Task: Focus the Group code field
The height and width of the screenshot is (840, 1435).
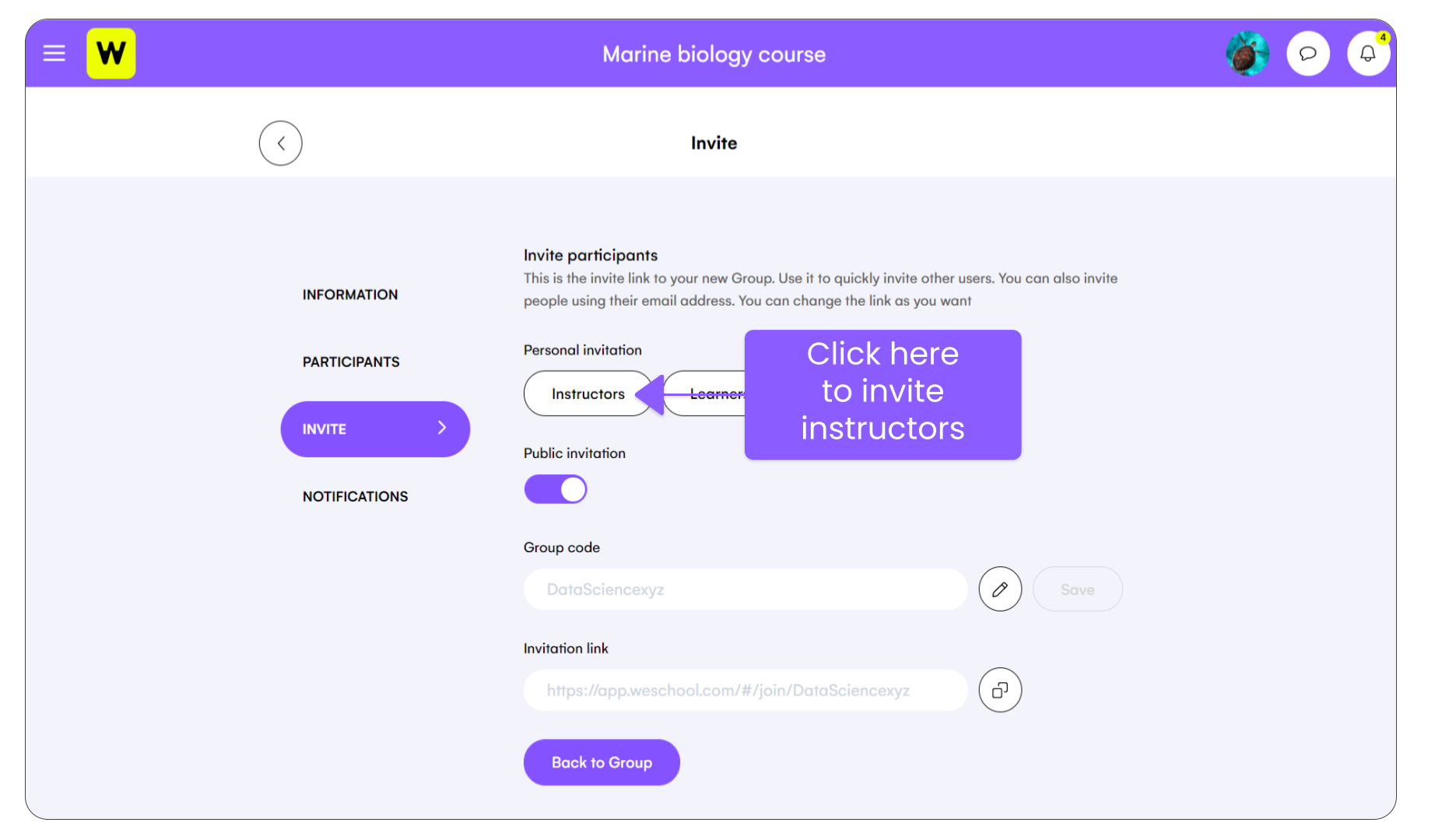Action: [x=746, y=590]
